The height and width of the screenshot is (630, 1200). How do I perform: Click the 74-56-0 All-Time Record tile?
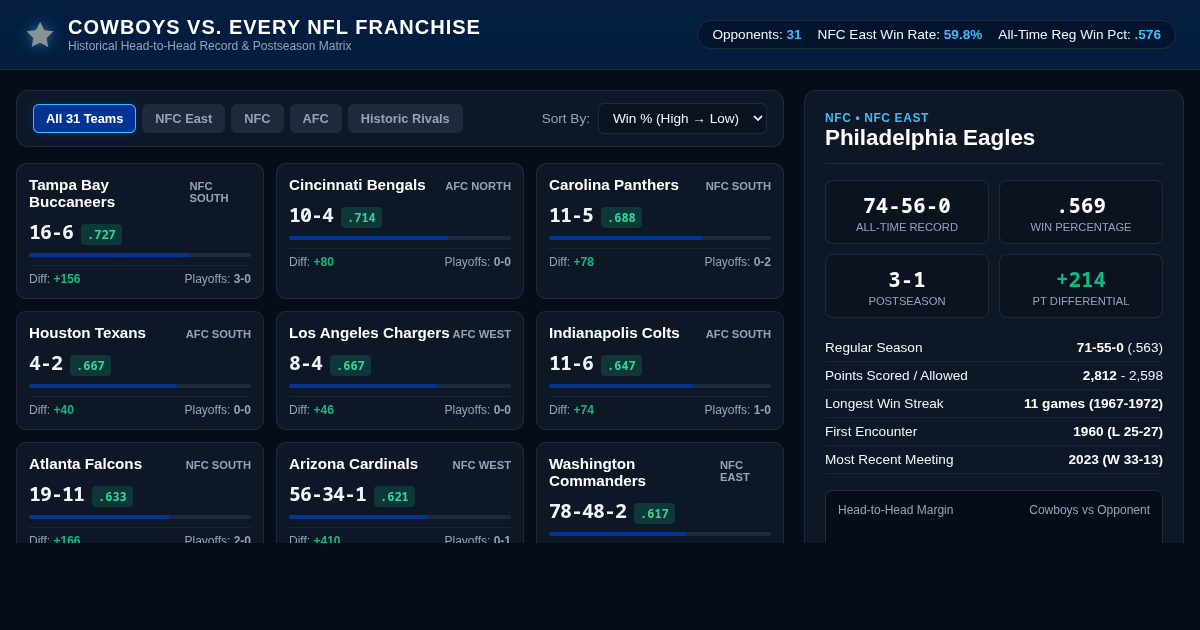(x=907, y=212)
